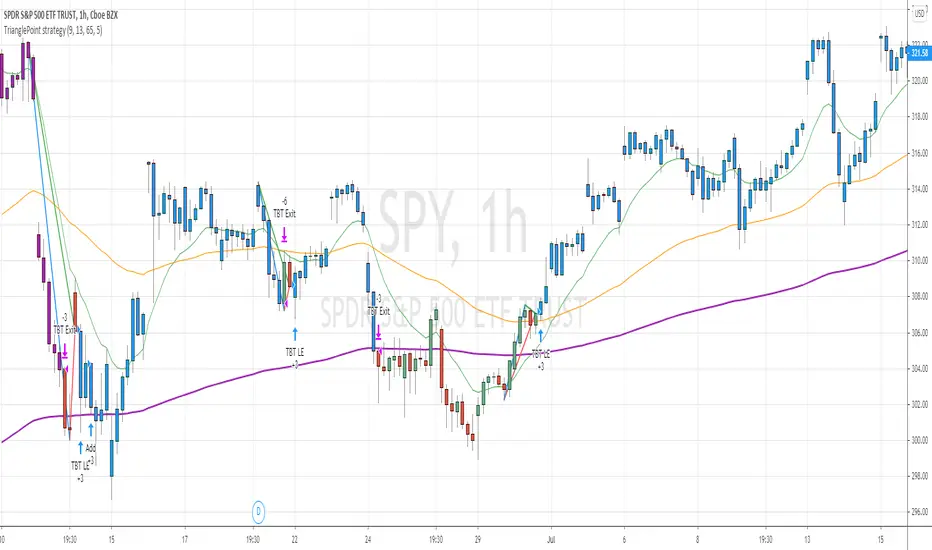Click the blue entry arrow above Add label
The image size is (932, 550).
pos(91,429)
